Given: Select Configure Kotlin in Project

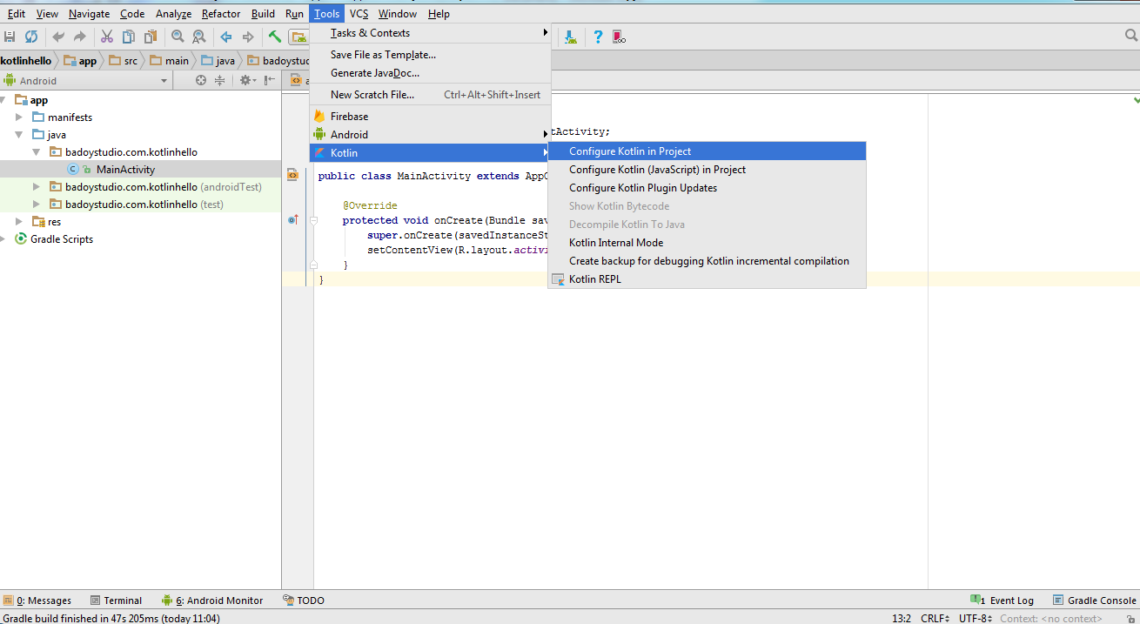Looking at the screenshot, I should click(x=630, y=152).
